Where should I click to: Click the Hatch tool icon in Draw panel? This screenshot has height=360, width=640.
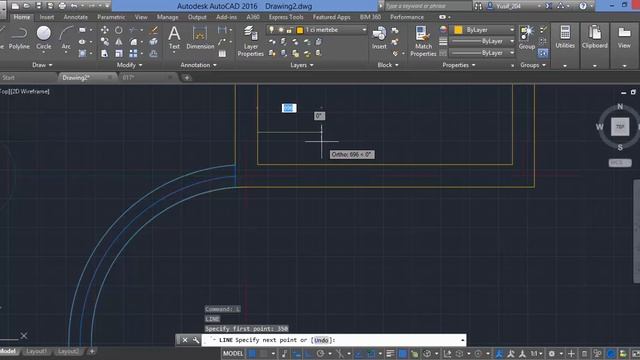coord(82,53)
